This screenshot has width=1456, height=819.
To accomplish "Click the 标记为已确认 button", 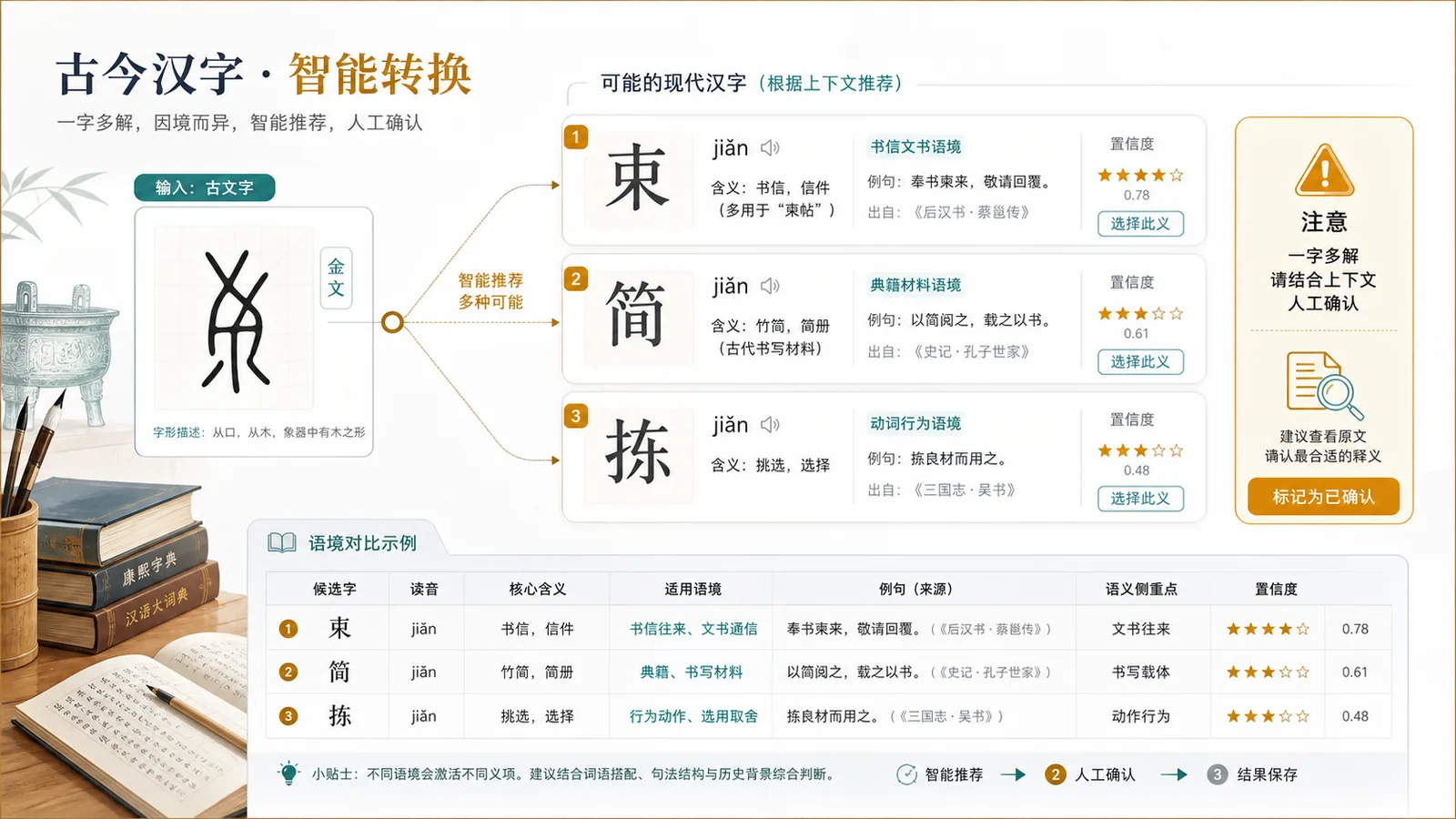I will pos(1323,497).
